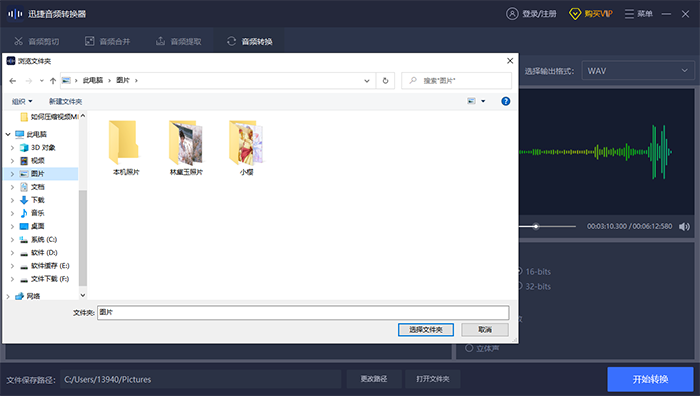
Task: Switch to the 音频剪切 tab
Action: pyautogui.click(x=37, y=42)
